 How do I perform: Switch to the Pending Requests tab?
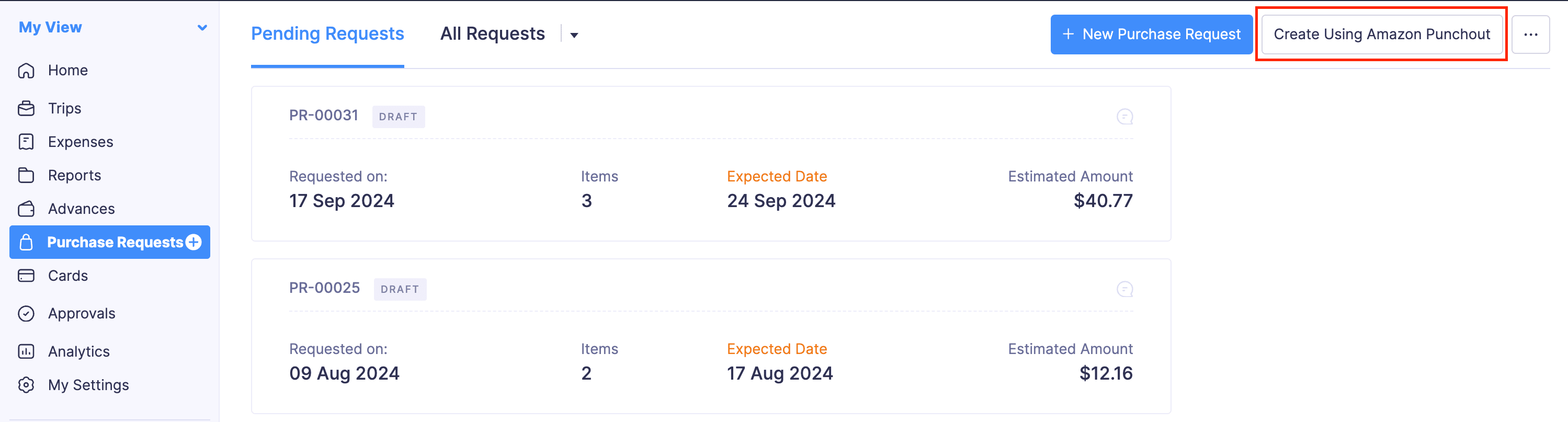(327, 33)
